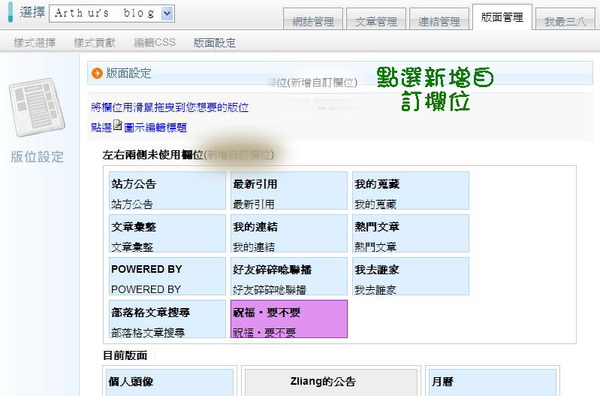Click the orange arrow icon beside 版面設定
600x396 pixels.
[97, 73]
